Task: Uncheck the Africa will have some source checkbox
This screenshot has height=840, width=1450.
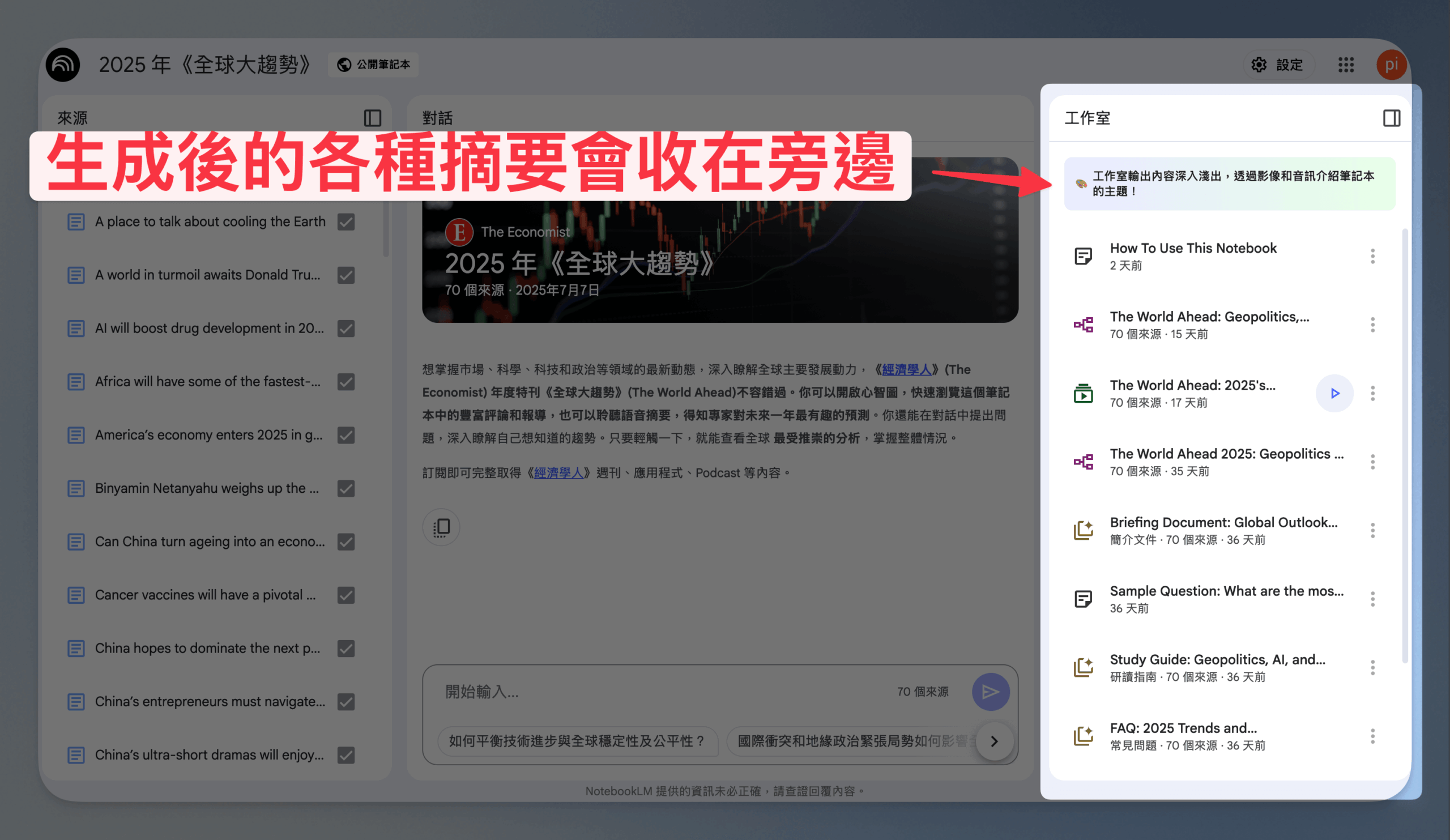Action: click(346, 382)
